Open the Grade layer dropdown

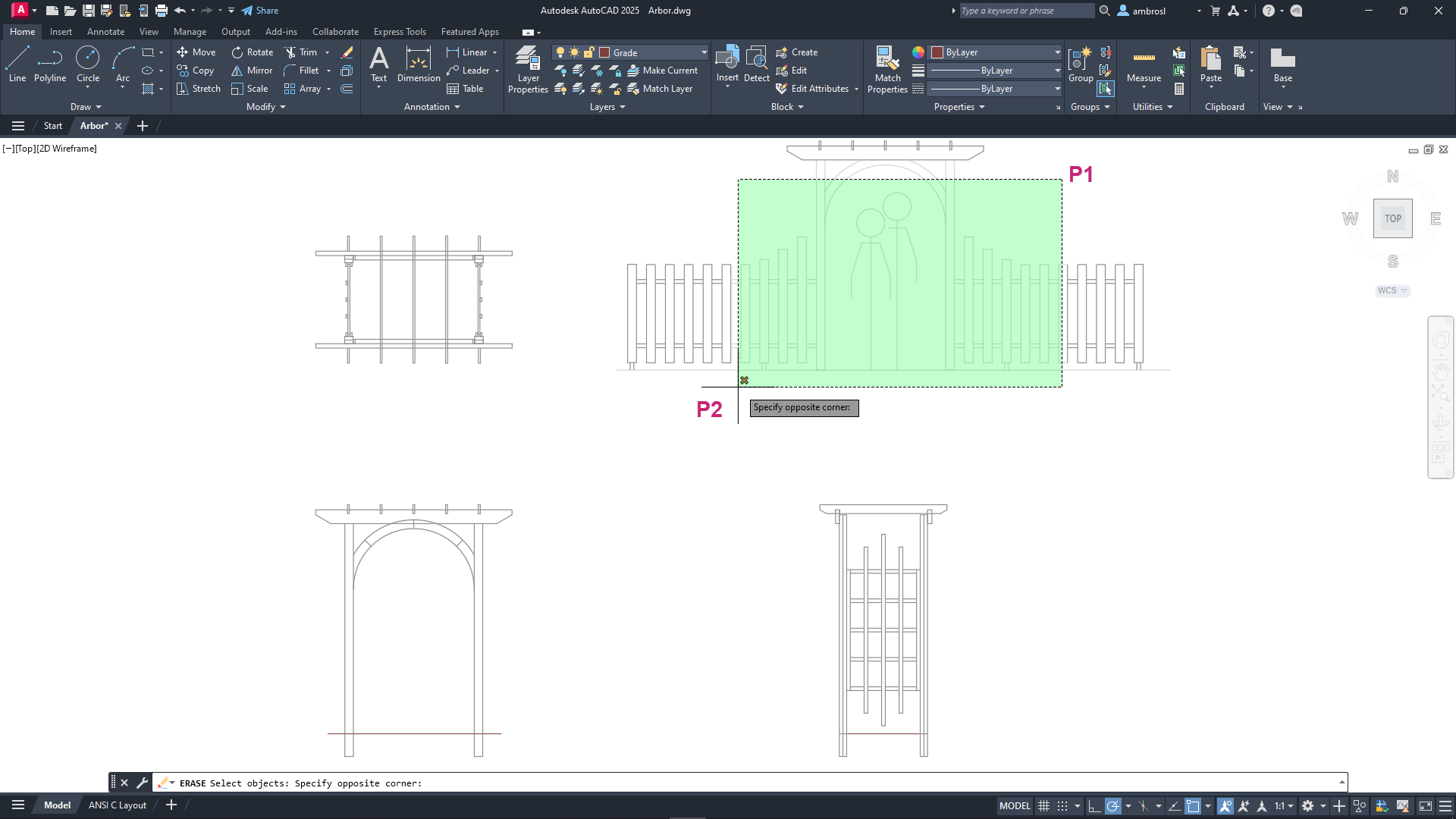click(x=704, y=52)
